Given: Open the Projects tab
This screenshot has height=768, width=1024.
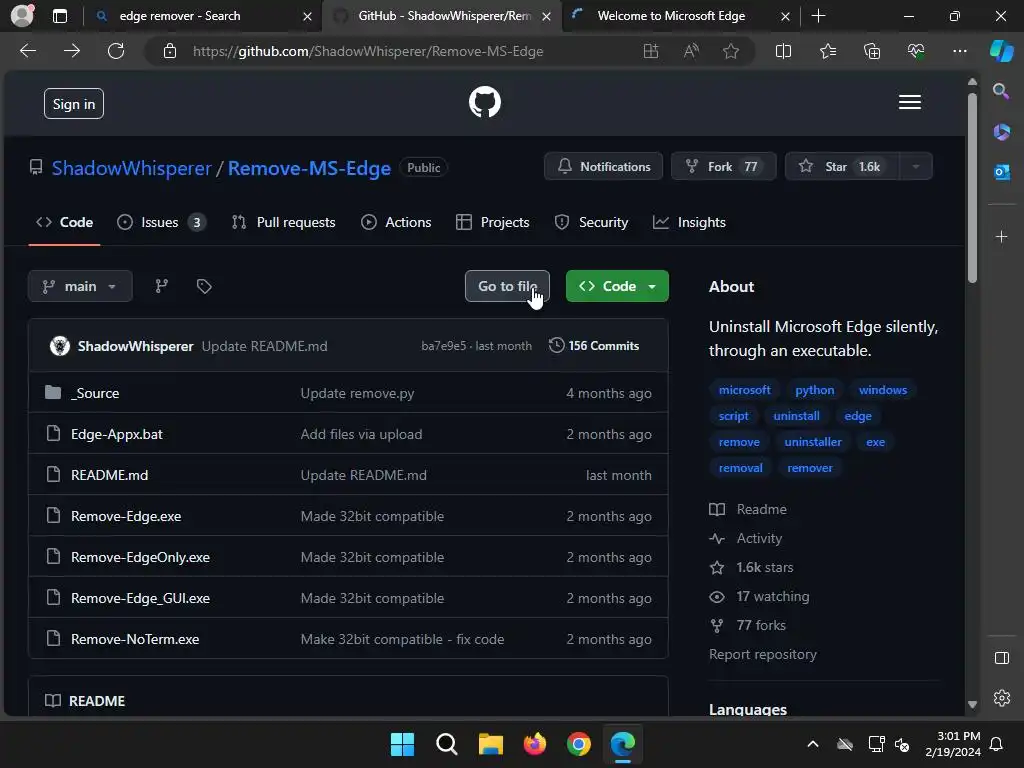Looking at the screenshot, I should [493, 222].
